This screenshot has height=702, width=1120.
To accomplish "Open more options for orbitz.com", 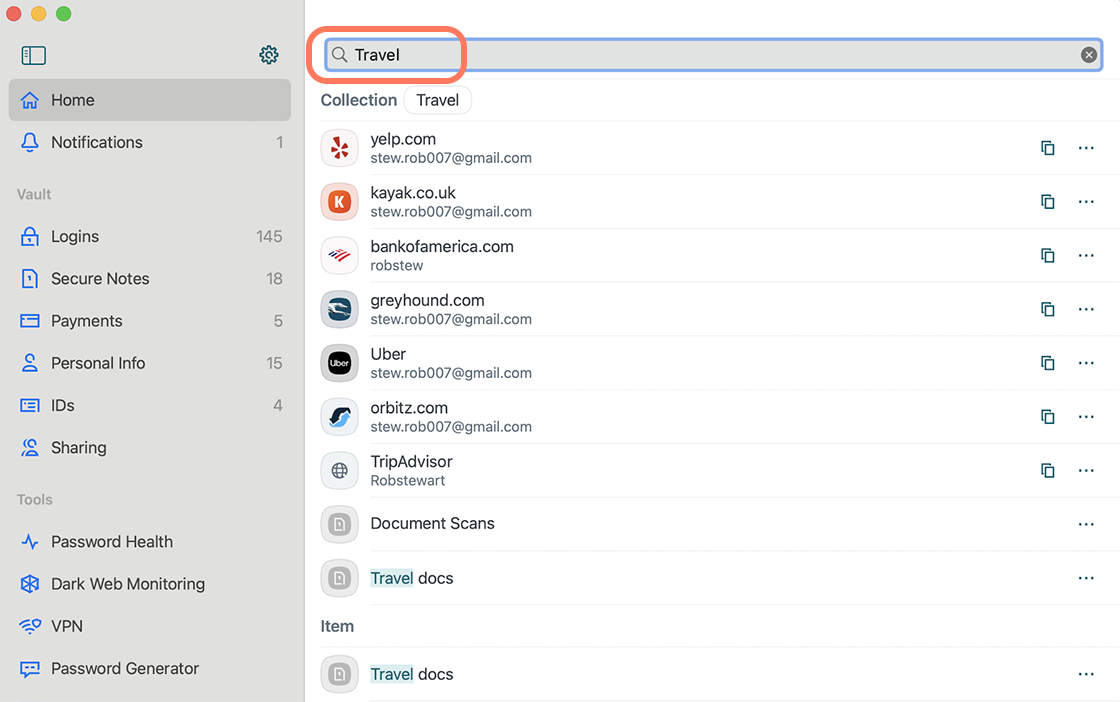I will click(x=1086, y=416).
